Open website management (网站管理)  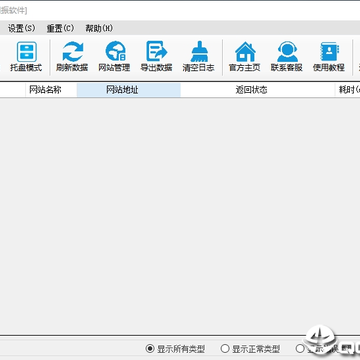click(x=114, y=57)
